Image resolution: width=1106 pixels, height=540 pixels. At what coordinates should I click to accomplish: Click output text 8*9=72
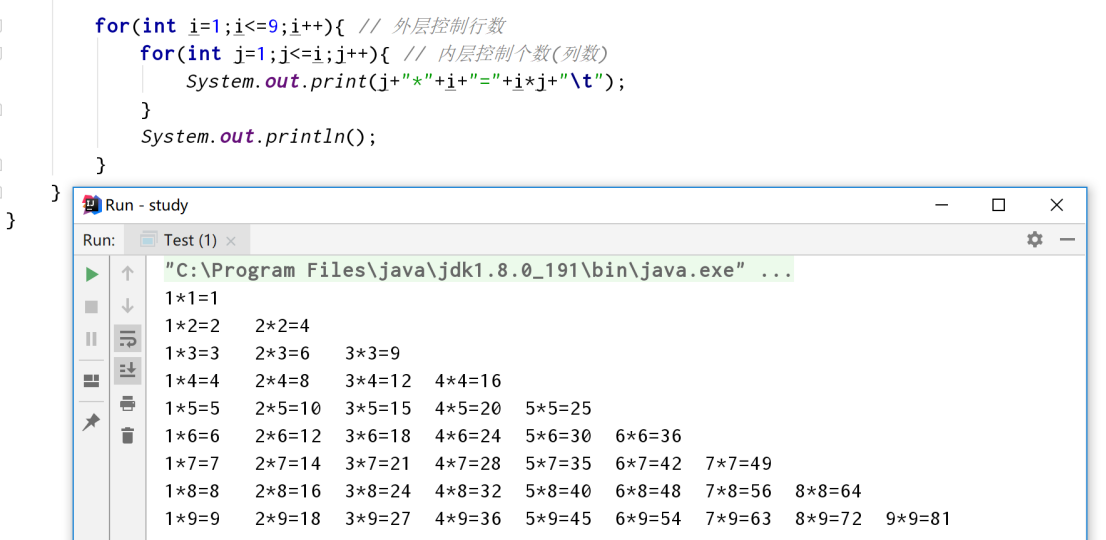(x=829, y=520)
